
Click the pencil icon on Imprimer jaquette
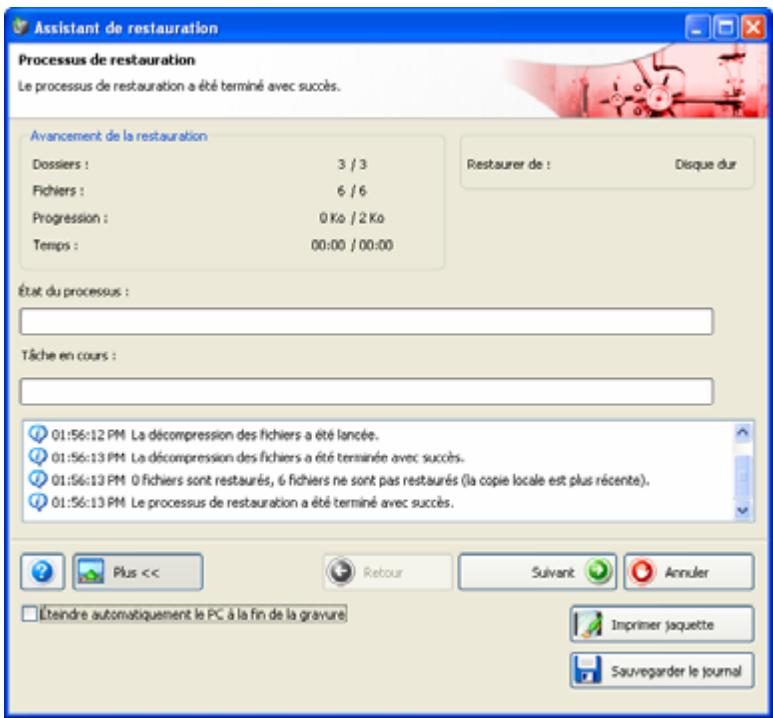[589, 624]
